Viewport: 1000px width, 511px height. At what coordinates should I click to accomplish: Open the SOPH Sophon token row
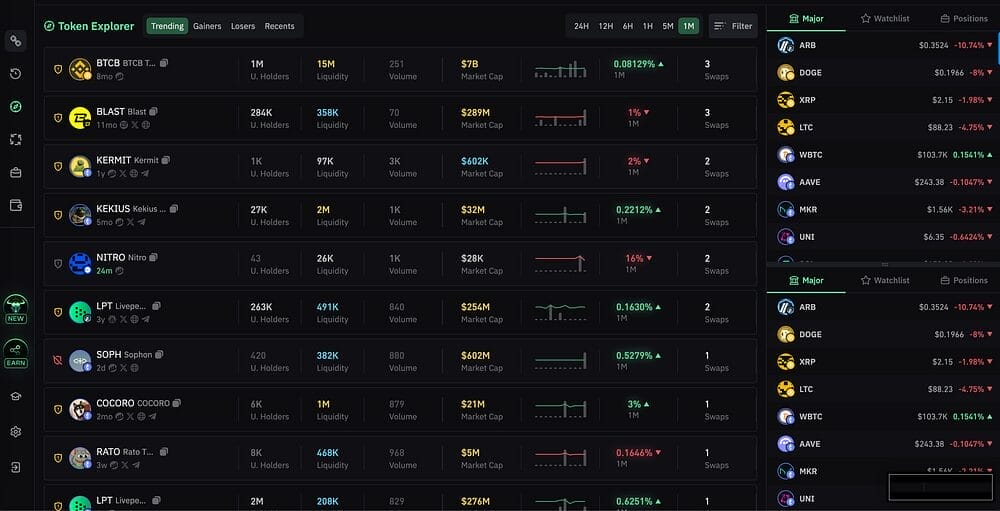(x=400, y=360)
